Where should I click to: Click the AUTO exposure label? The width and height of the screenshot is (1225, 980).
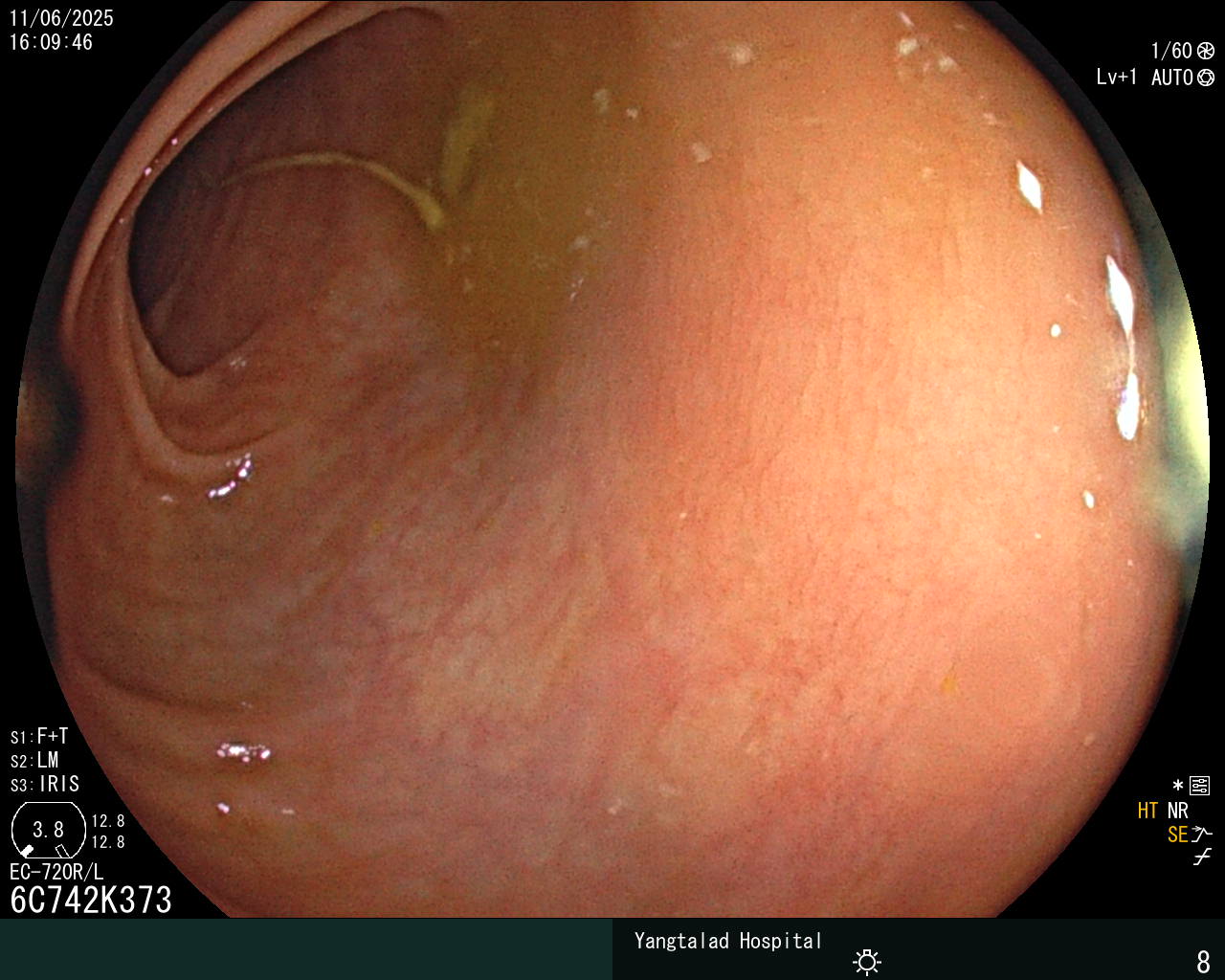(1172, 78)
